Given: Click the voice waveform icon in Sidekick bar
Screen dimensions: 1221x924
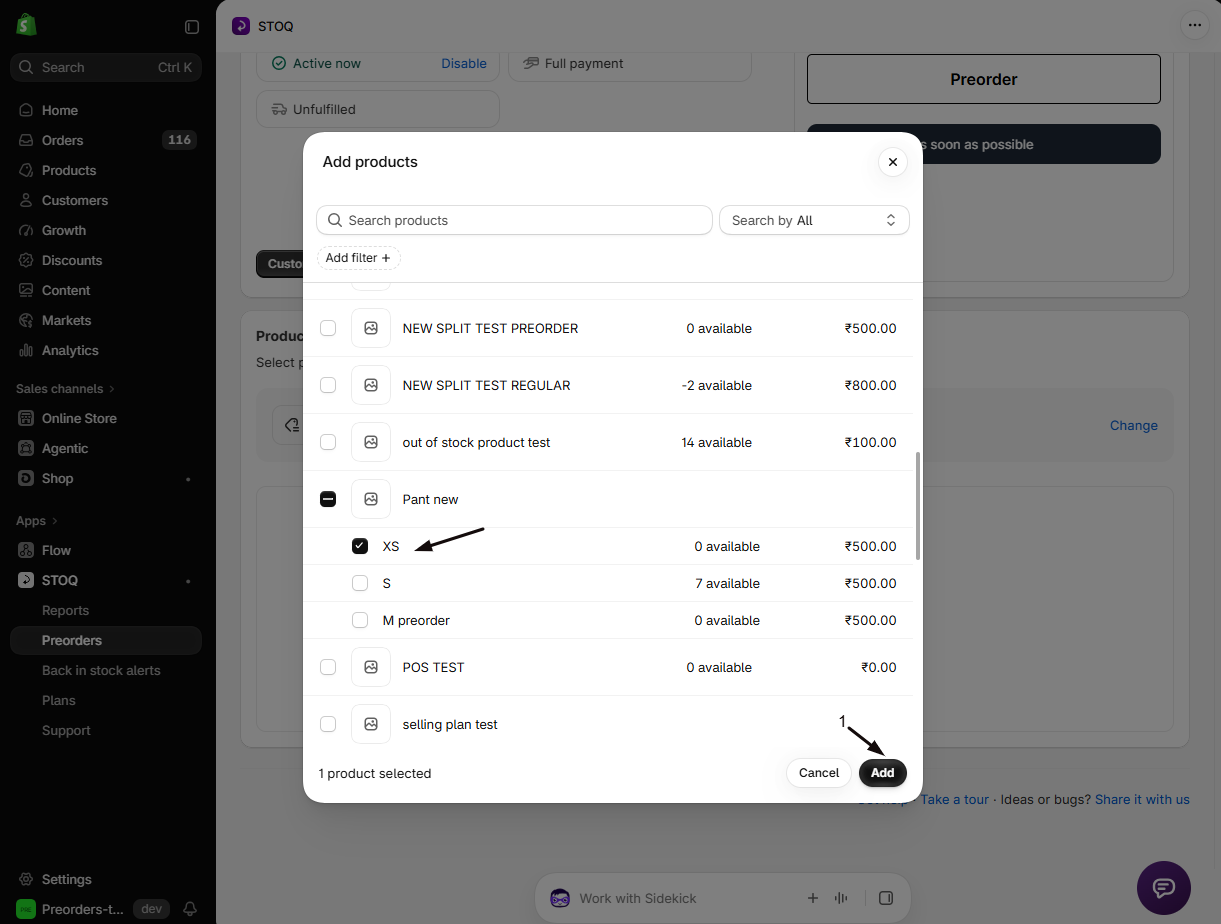Looking at the screenshot, I should (x=841, y=898).
